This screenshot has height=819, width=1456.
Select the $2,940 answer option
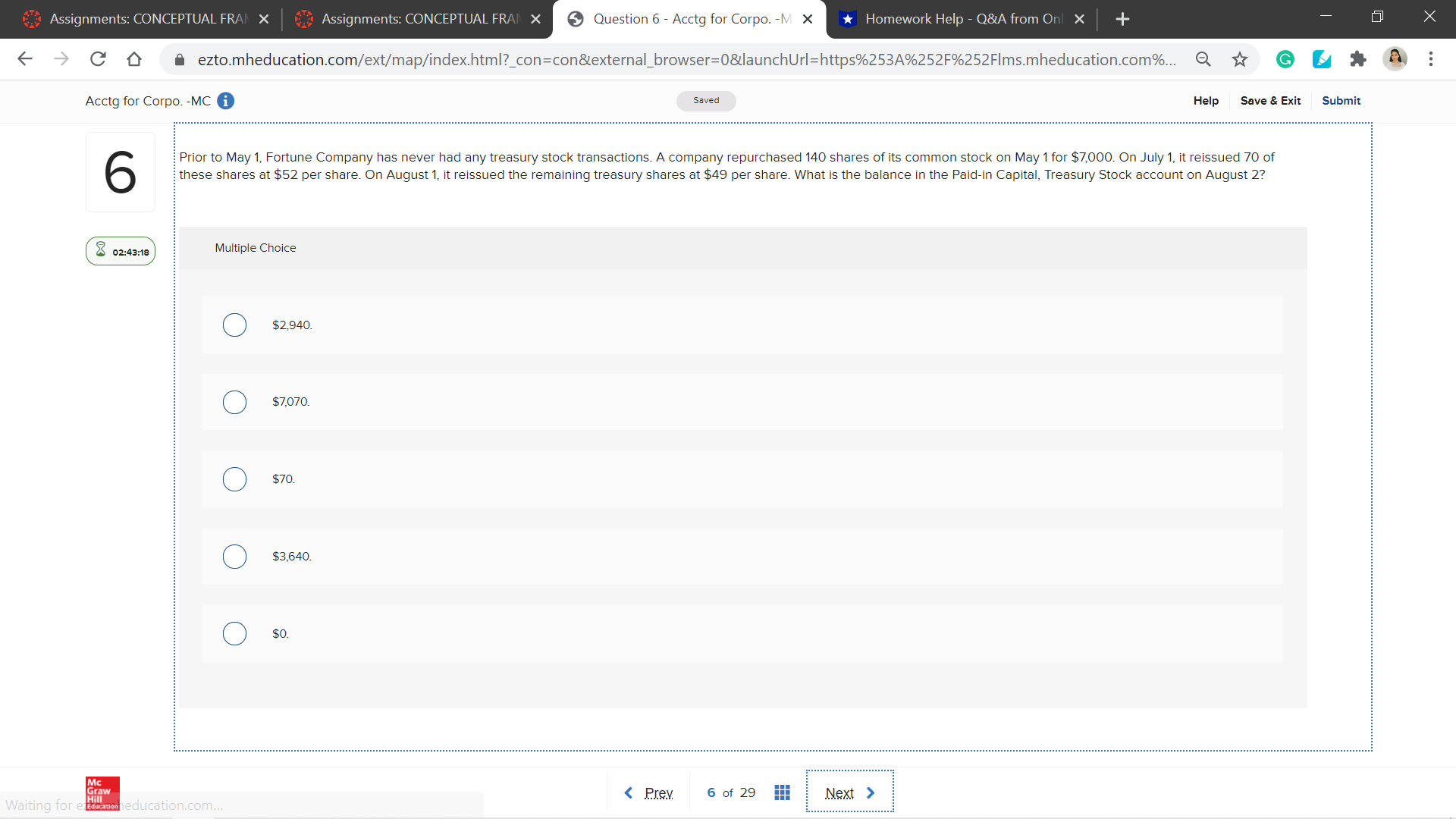point(234,325)
